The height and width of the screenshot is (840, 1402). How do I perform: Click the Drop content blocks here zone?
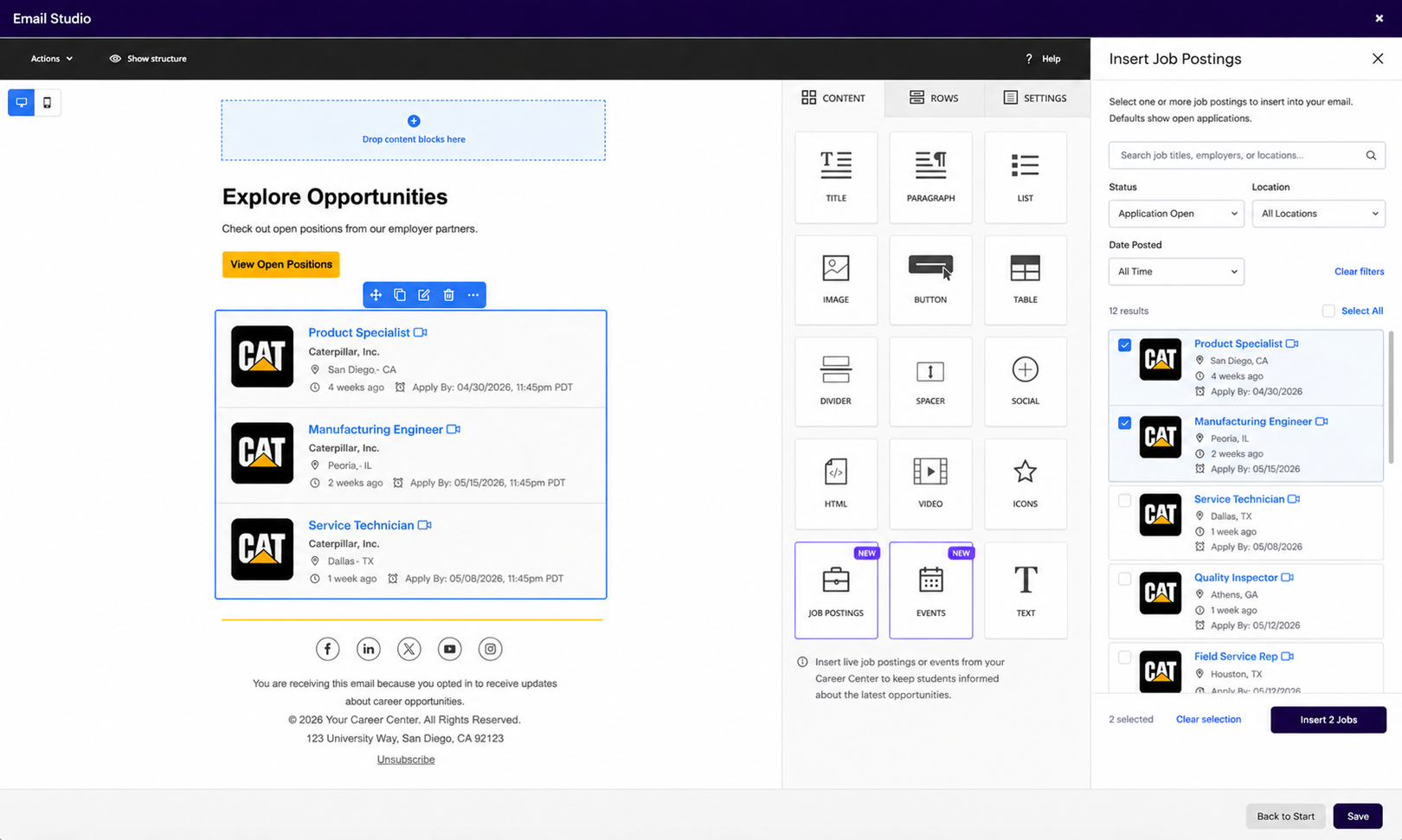tap(414, 130)
